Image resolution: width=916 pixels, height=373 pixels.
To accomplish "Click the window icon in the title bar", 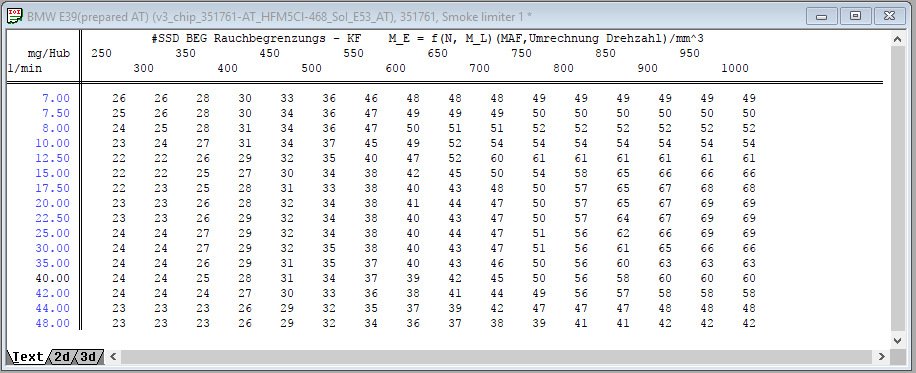I will (15, 16).
